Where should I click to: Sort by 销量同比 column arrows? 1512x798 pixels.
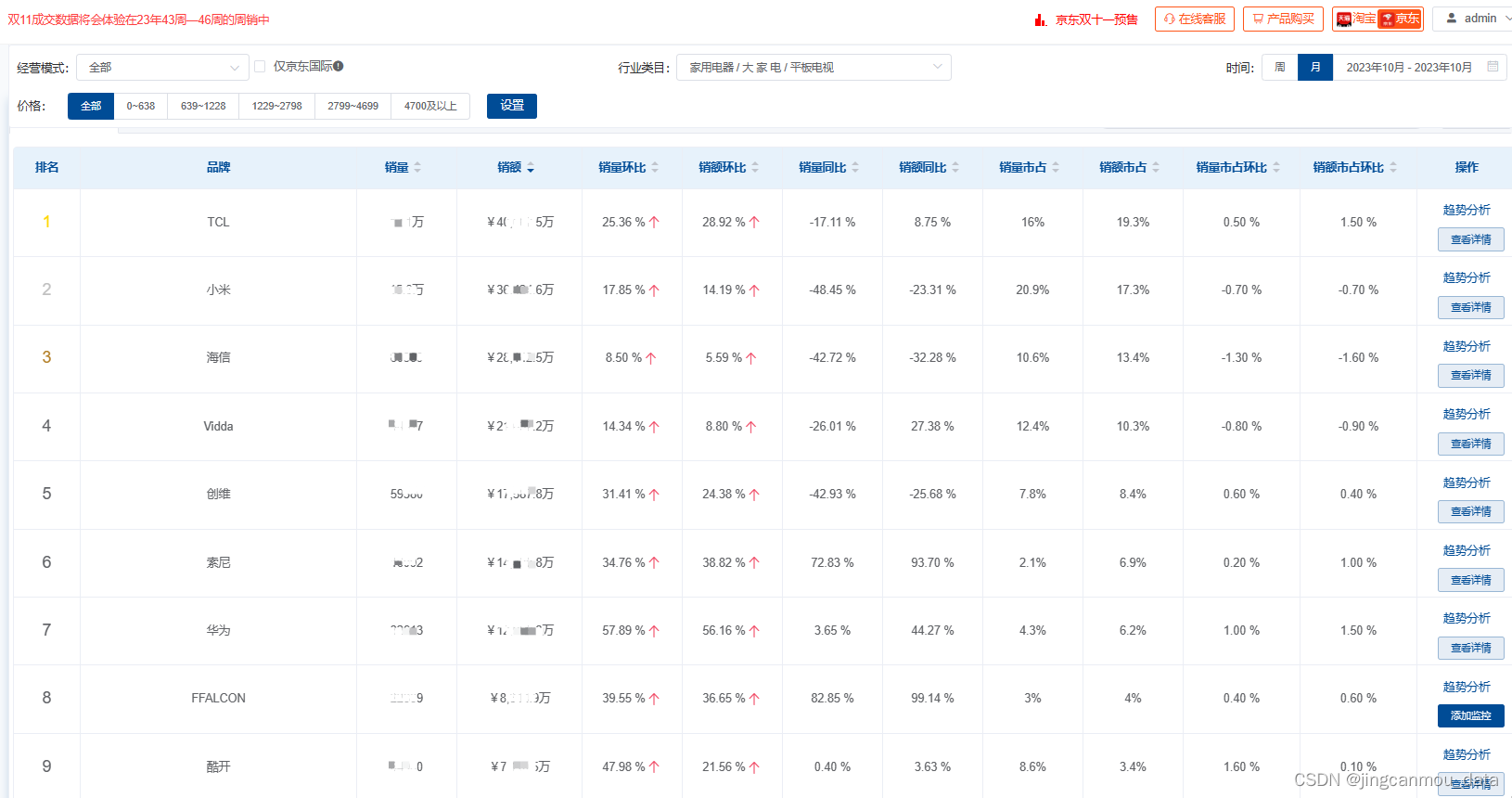(855, 167)
